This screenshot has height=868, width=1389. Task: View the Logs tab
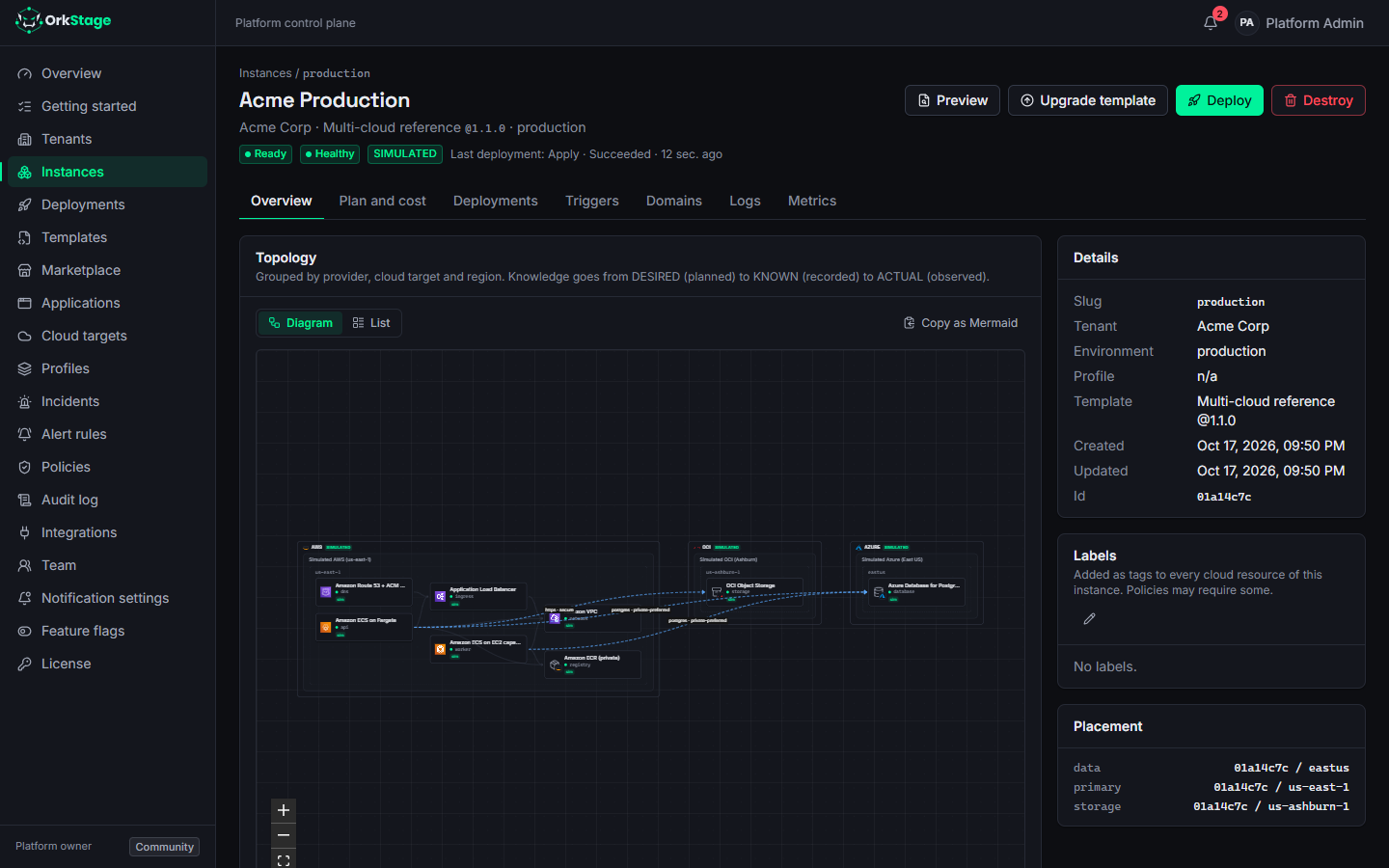point(745,201)
